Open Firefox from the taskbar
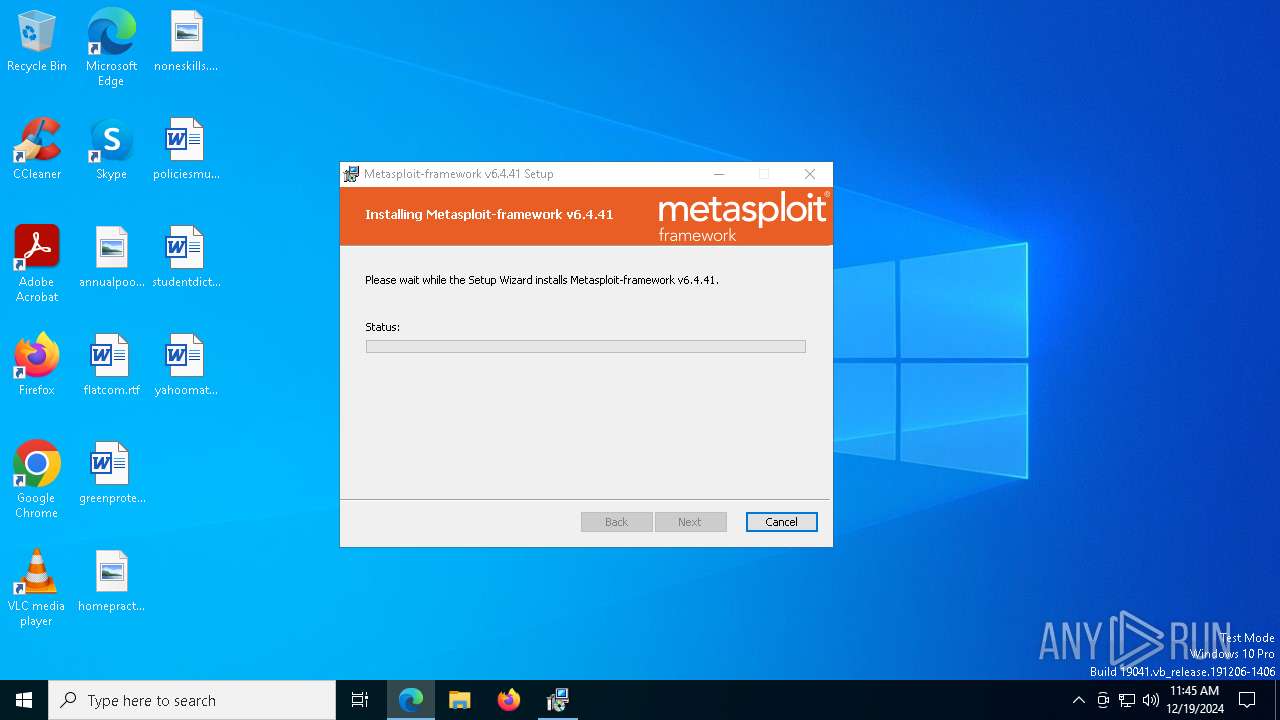The height and width of the screenshot is (720, 1280). pos(509,700)
